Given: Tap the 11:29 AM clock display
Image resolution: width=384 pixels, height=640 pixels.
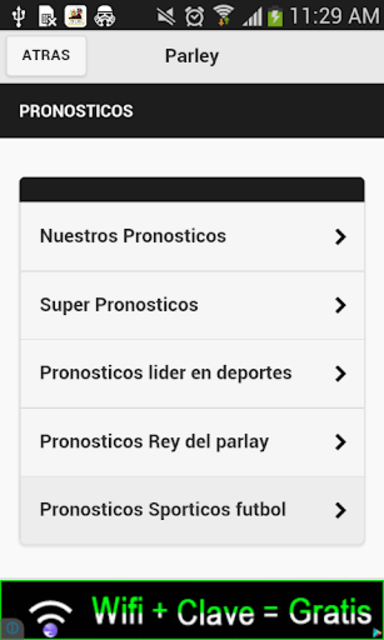Looking at the screenshot, I should click(334, 17).
